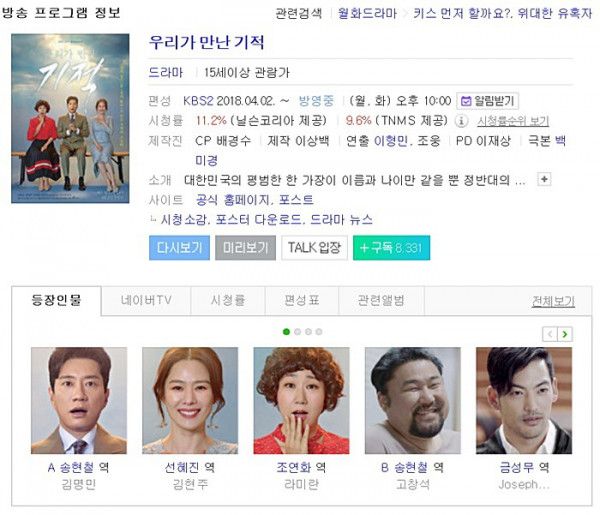The height and width of the screenshot is (515, 600).
Task: Click the 알림받기 notification button
Action: tap(488, 101)
